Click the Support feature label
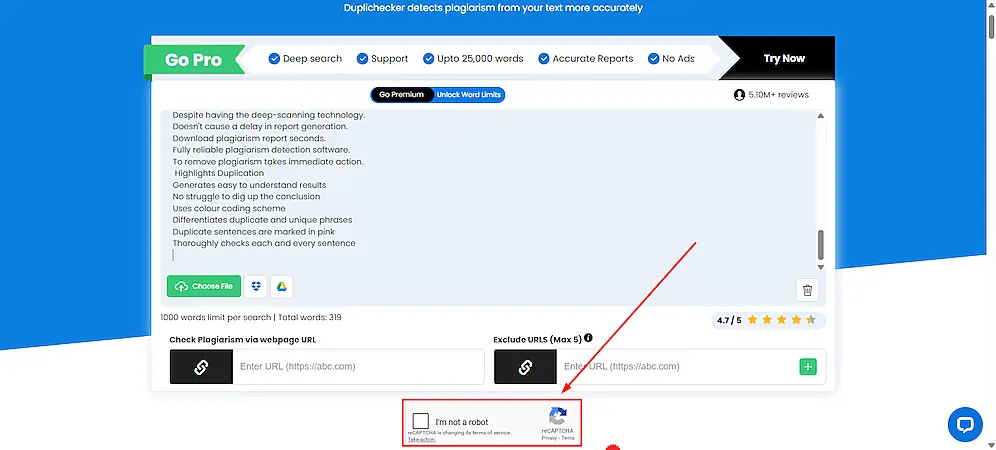Viewport: 996px width, 450px height. 389,58
